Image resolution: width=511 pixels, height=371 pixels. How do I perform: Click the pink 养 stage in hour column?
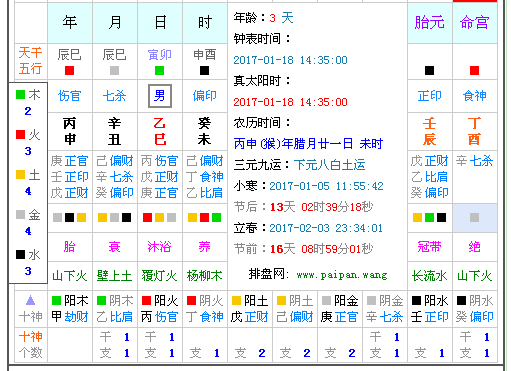[205, 247]
